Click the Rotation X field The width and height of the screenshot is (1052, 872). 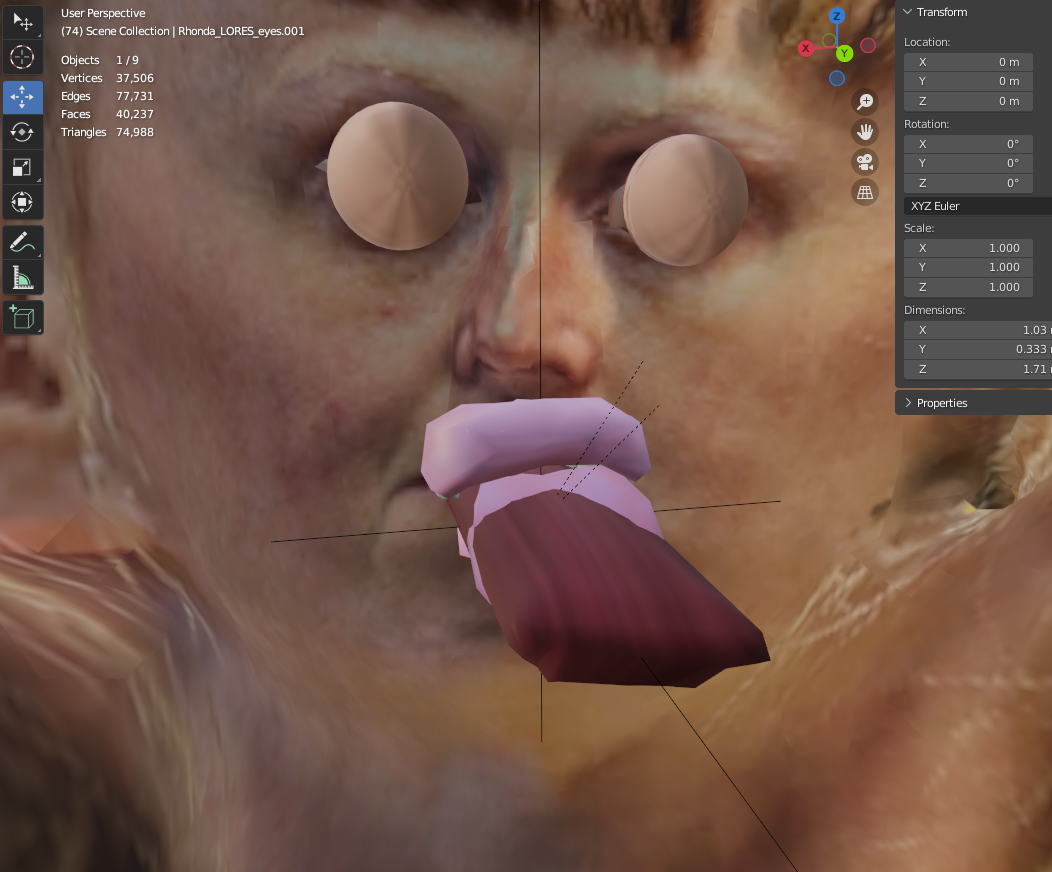click(x=968, y=144)
